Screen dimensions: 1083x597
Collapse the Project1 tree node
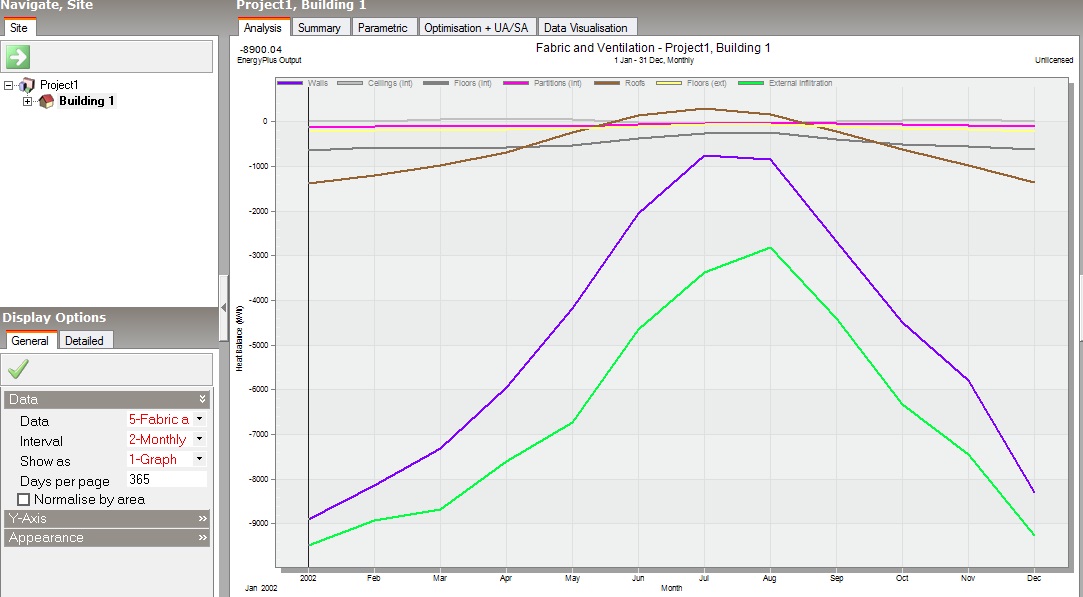pyautogui.click(x=8, y=85)
